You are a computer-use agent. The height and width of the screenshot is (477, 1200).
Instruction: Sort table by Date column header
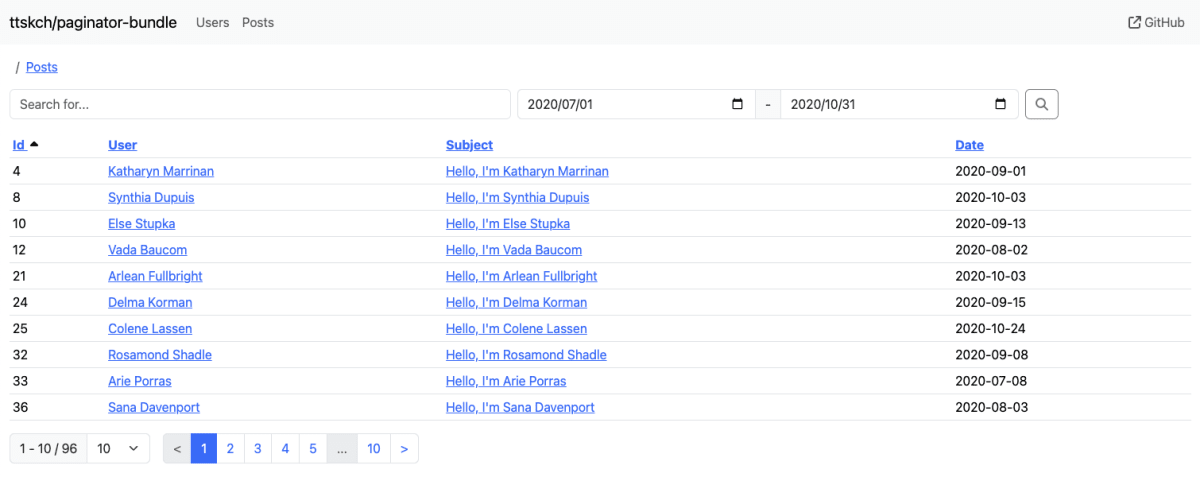969,145
